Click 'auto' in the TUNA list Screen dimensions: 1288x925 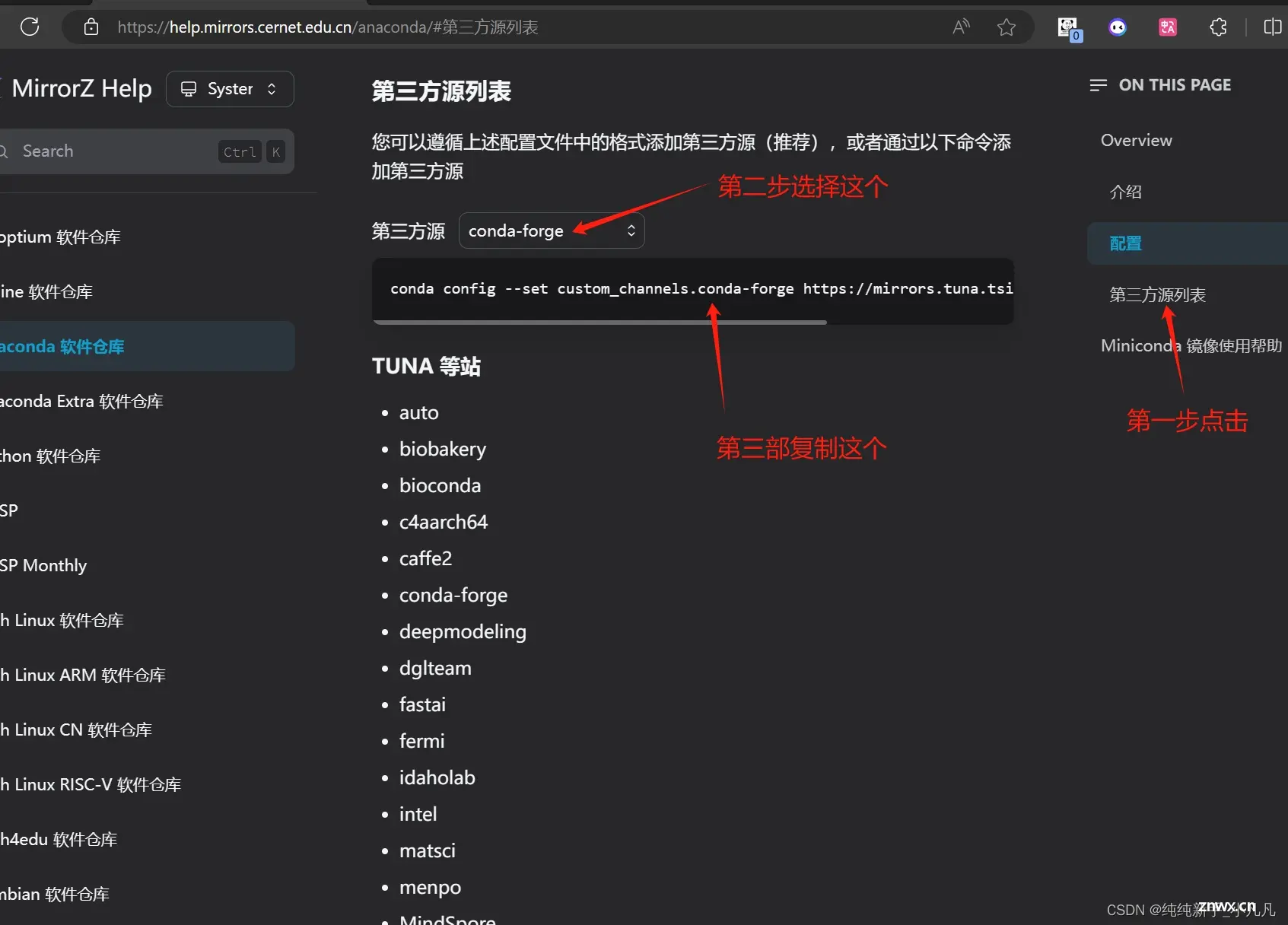[x=418, y=413]
